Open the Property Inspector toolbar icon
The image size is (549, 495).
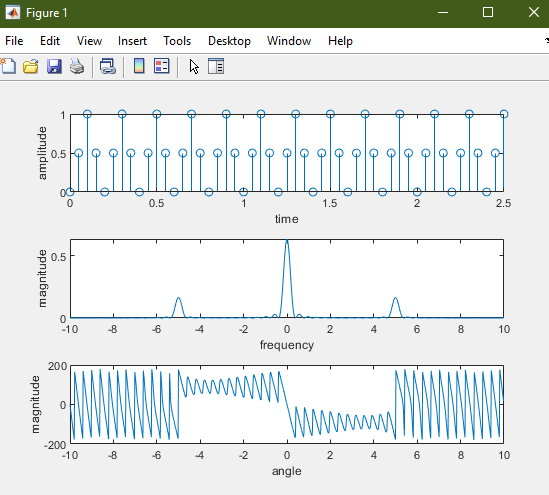(x=216, y=66)
